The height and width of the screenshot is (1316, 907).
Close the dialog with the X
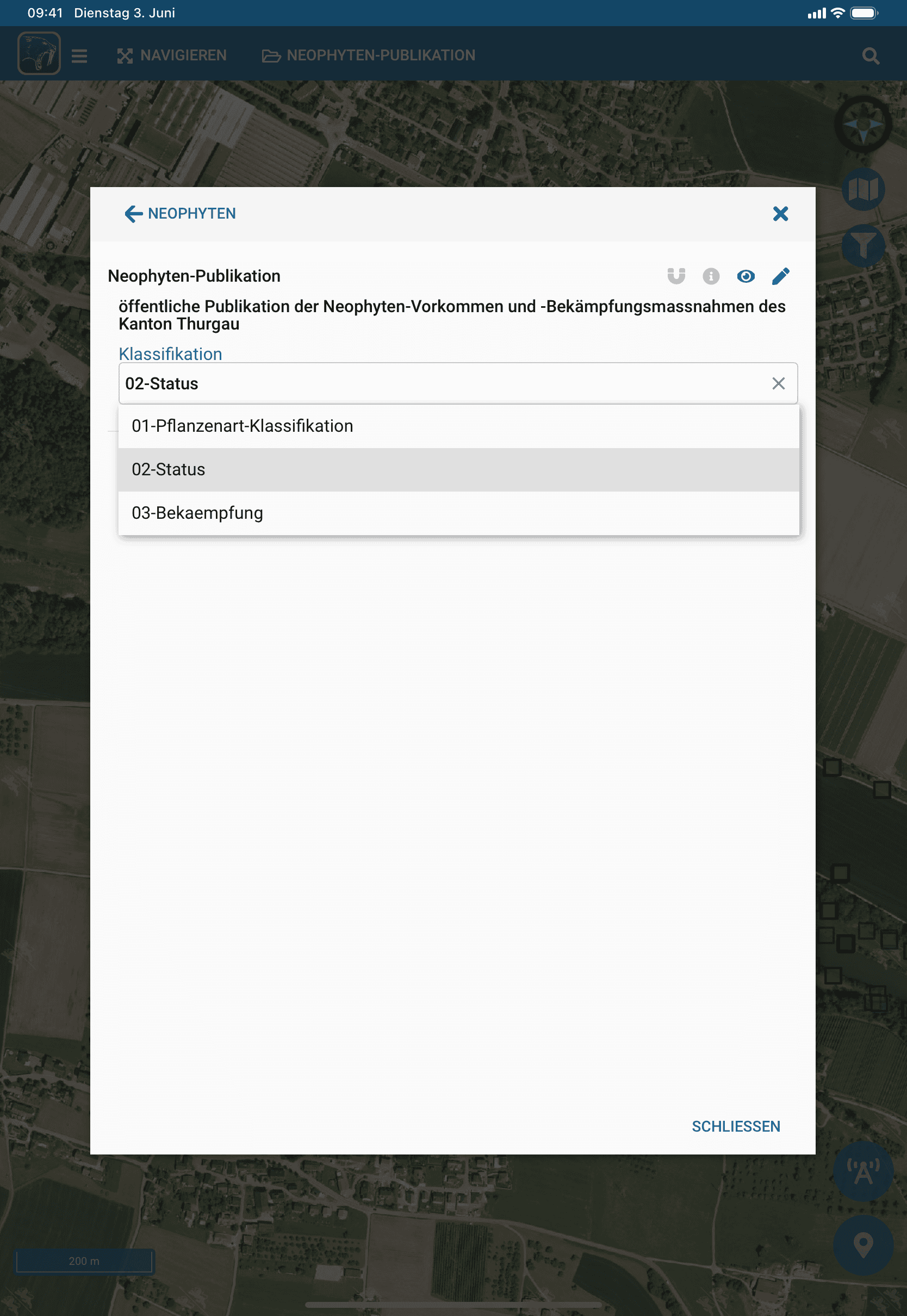[780, 214]
